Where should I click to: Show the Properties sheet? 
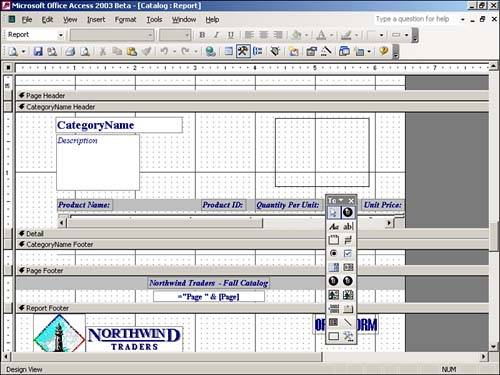[x=311, y=51]
